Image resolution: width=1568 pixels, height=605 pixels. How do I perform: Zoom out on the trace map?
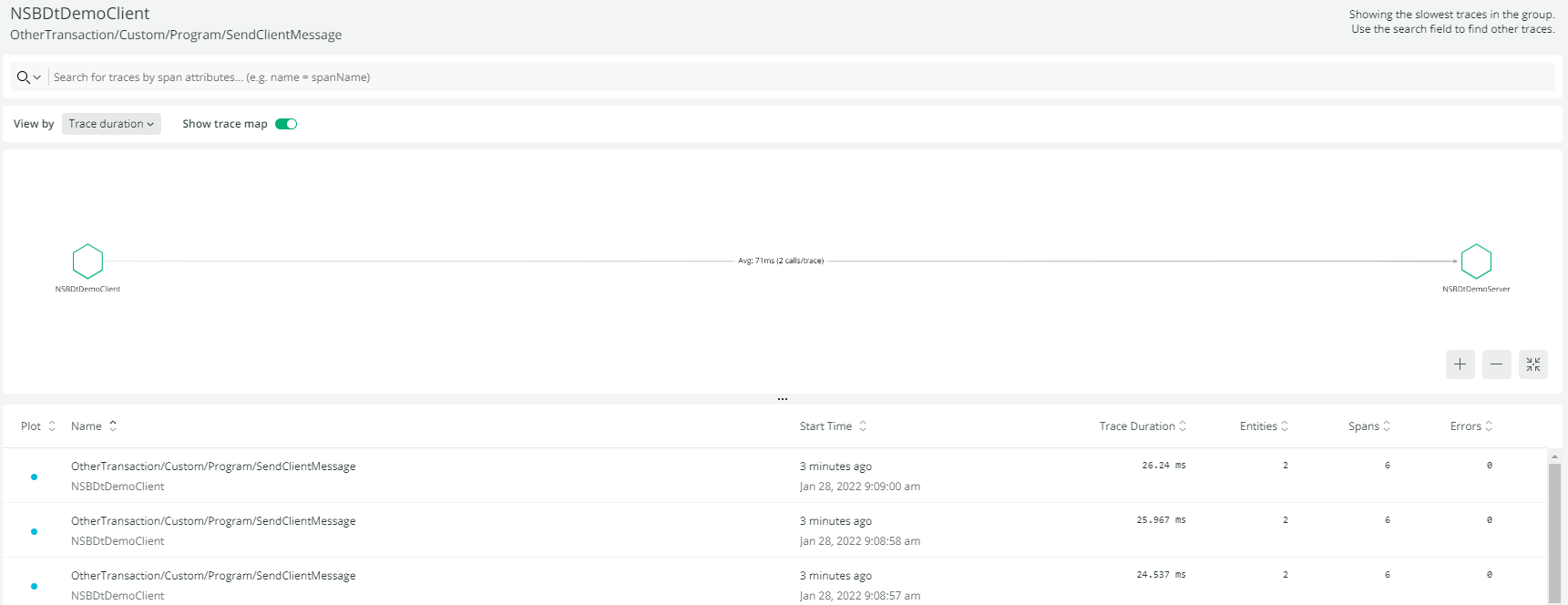pyautogui.click(x=1497, y=364)
